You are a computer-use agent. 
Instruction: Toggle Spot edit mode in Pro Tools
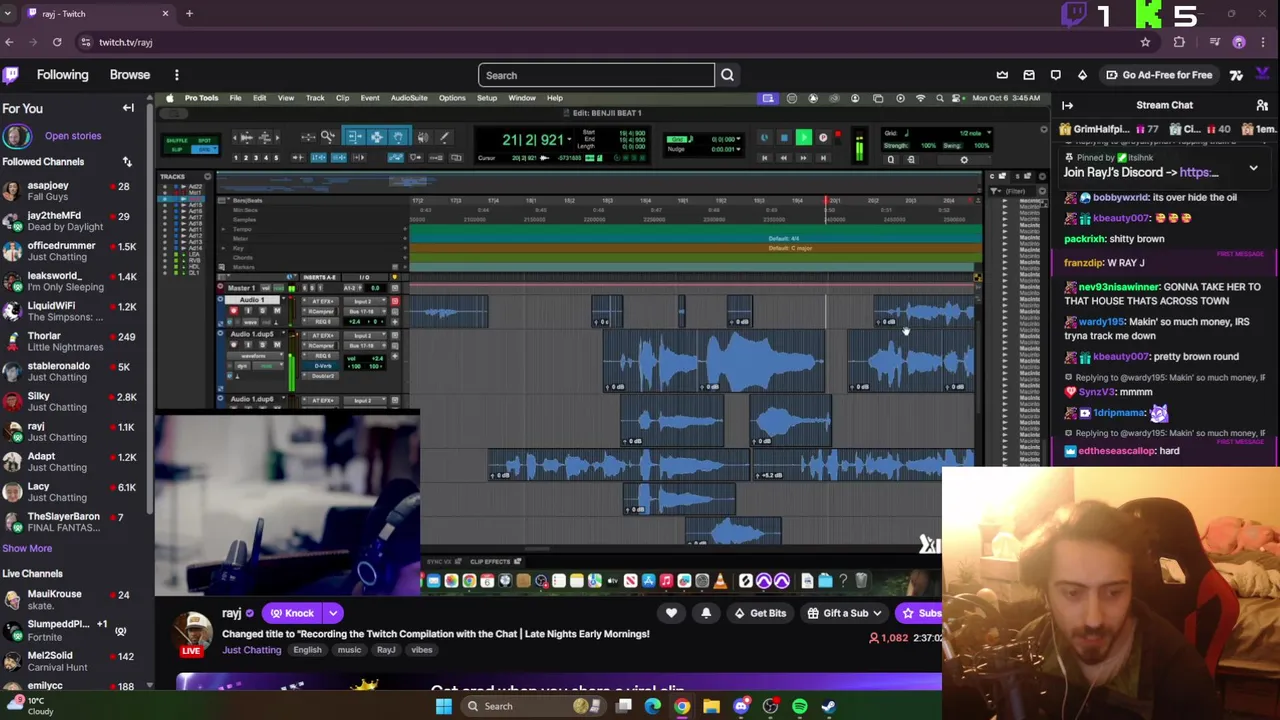point(204,140)
